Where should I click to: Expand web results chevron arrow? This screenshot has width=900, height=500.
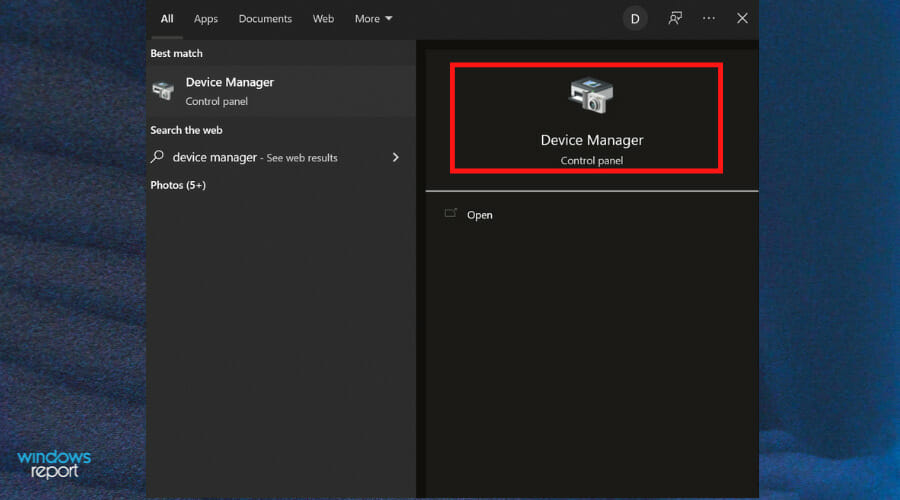(x=395, y=157)
